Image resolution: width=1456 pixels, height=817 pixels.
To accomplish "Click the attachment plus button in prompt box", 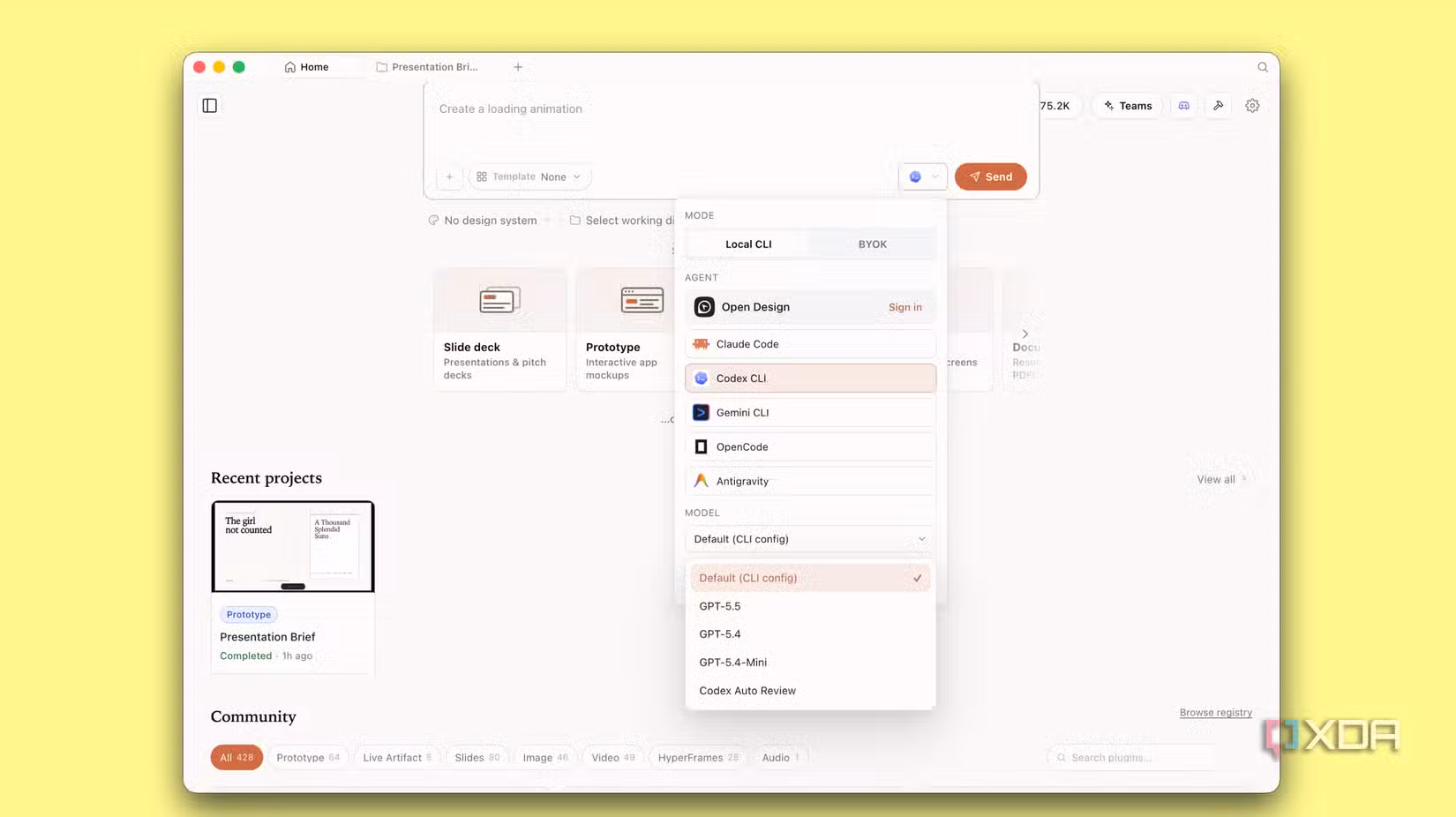I will coord(449,176).
